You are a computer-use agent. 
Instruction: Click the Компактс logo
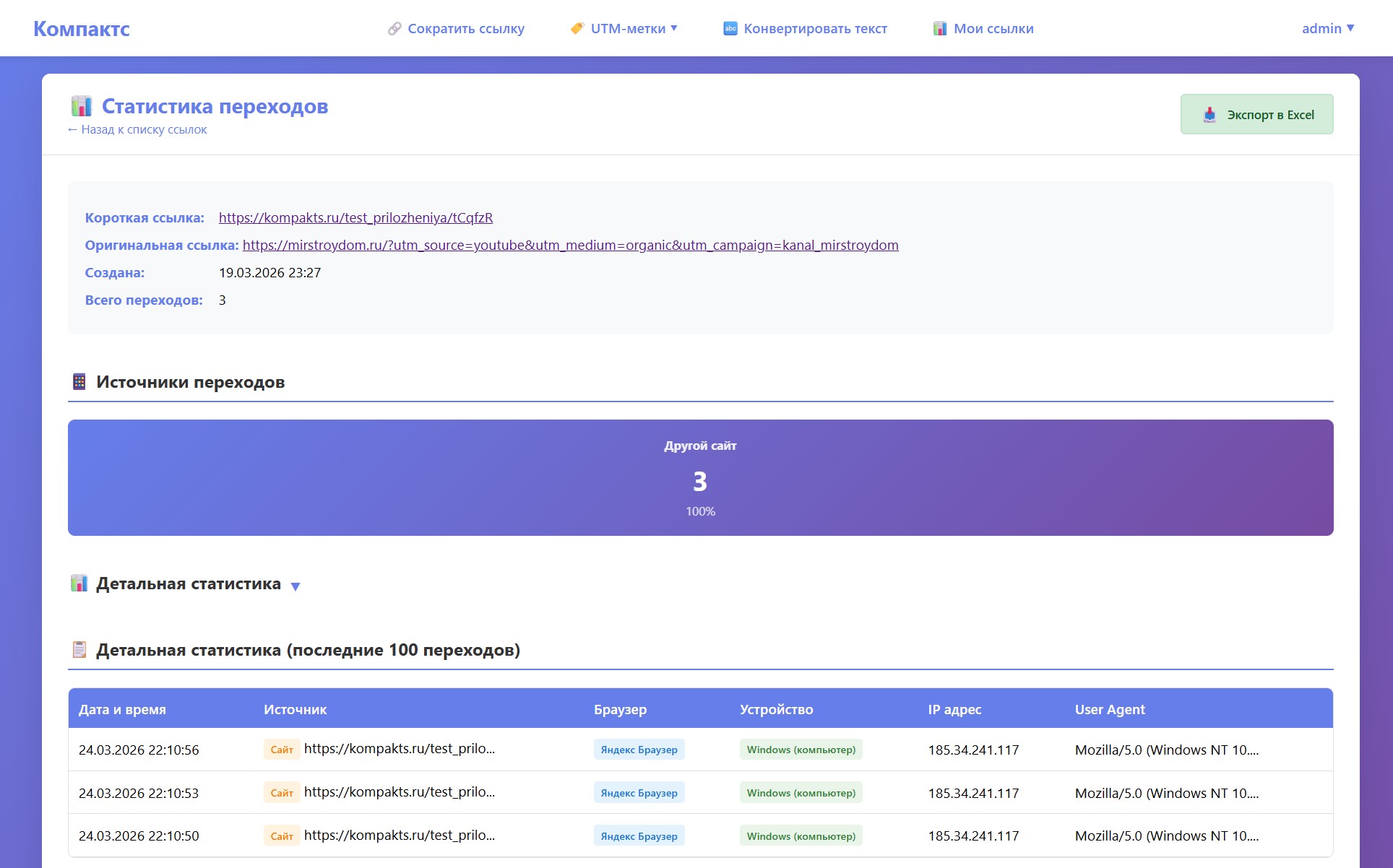pyautogui.click(x=82, y=29)
